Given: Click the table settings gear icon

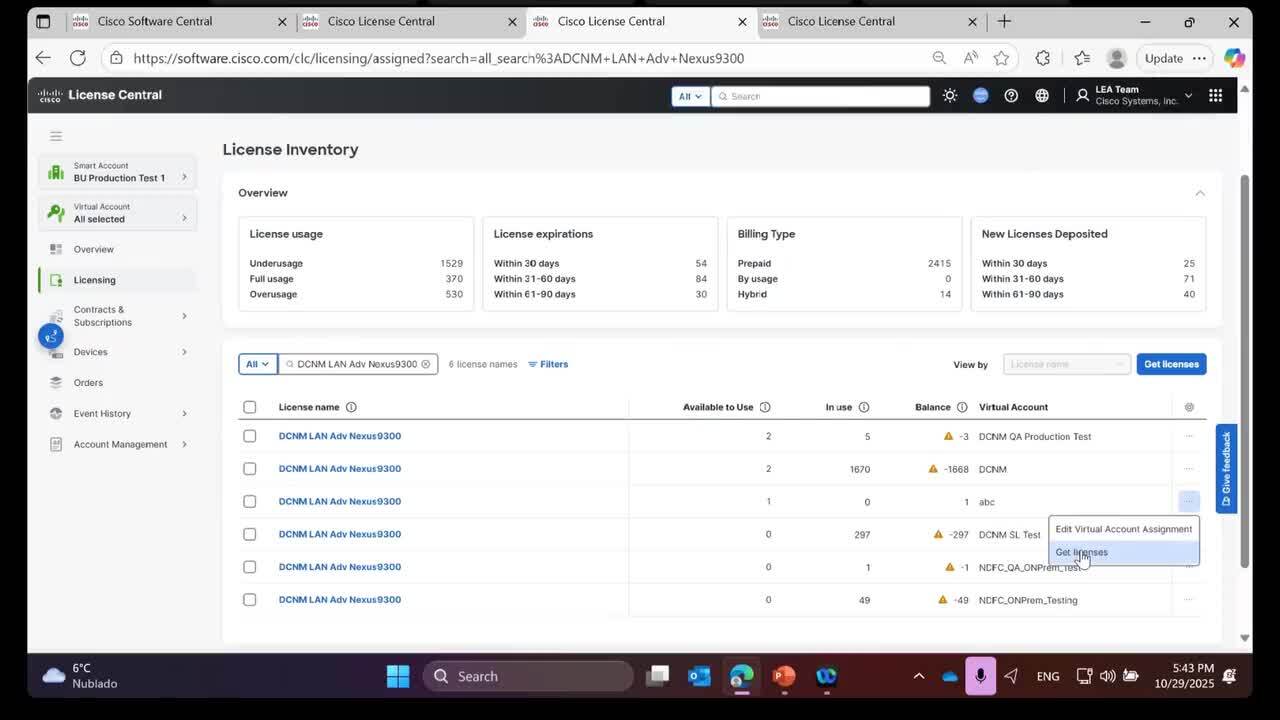Looking at the screenshot, I should pos(1189,407).
